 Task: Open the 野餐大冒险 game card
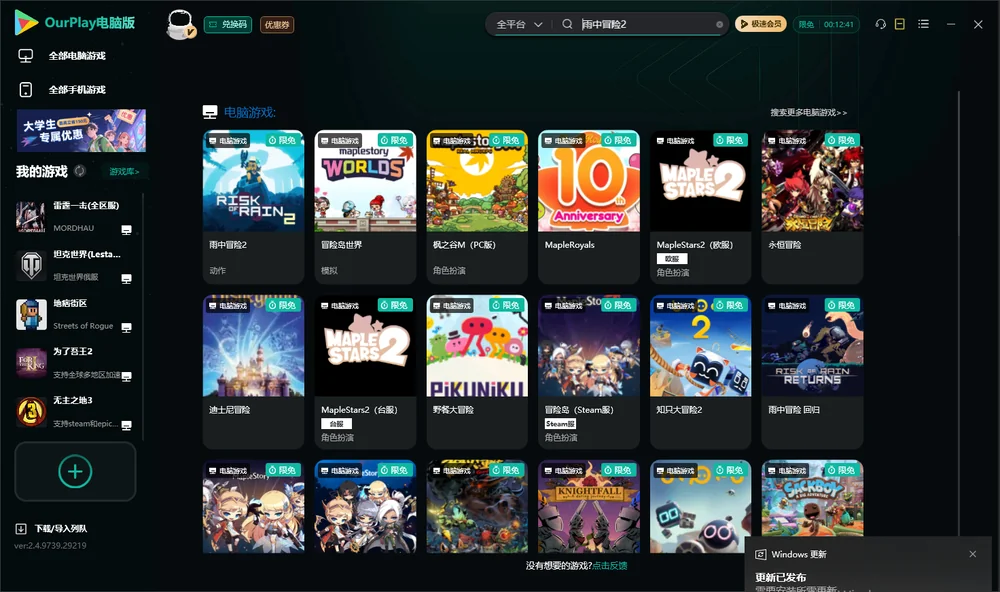pos(477,372)
